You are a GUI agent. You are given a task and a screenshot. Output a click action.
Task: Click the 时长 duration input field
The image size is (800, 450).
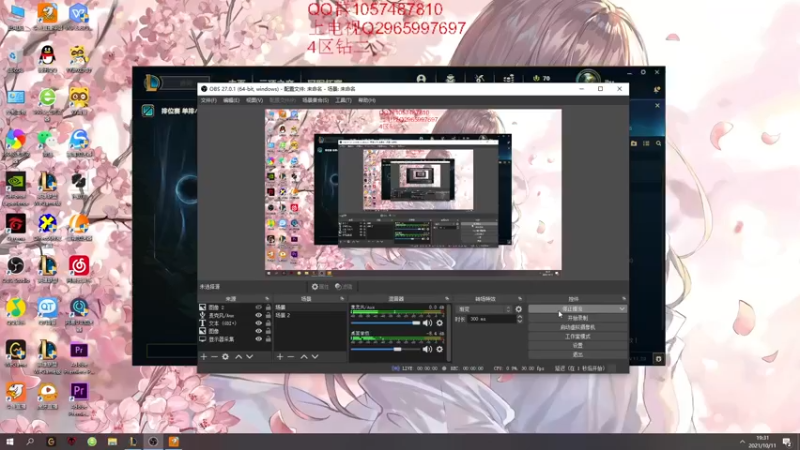pyautogui.click(x=492, y=319)
